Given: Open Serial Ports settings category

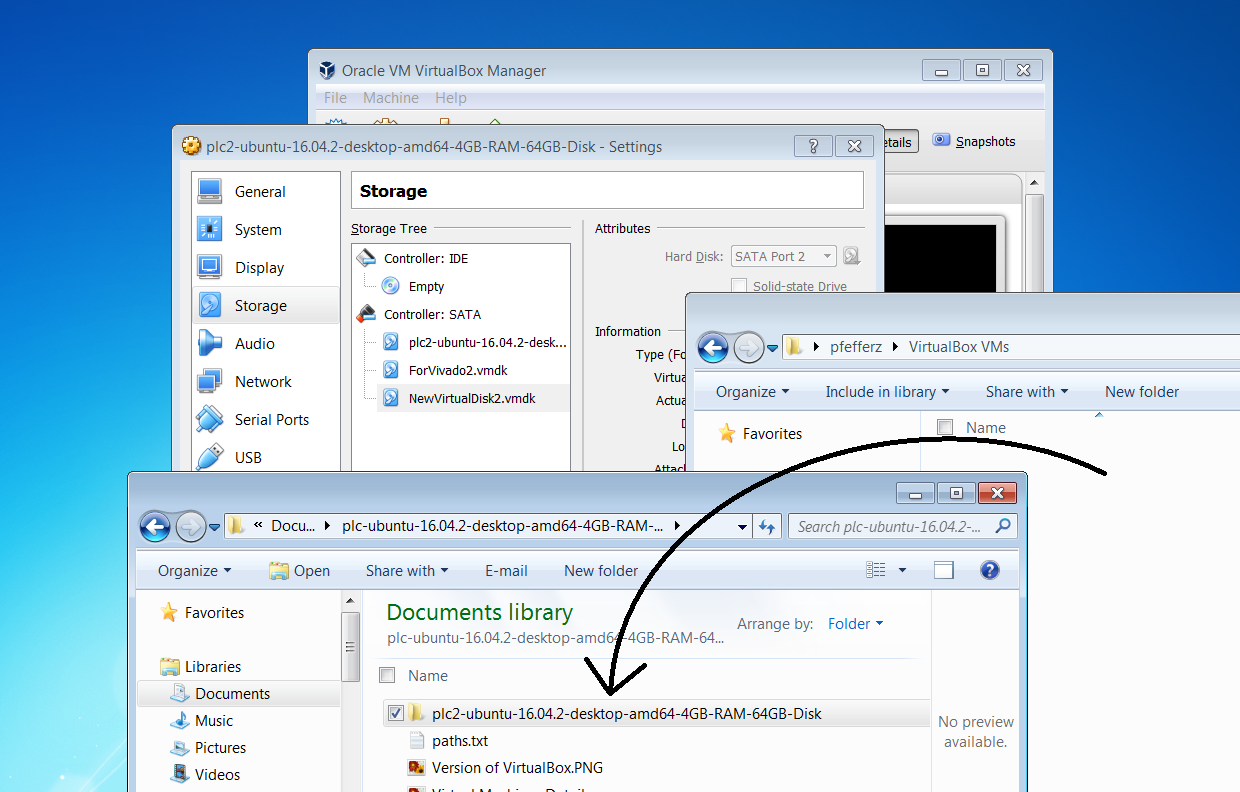Looking at the screenshot, I should tap(266, 420).
